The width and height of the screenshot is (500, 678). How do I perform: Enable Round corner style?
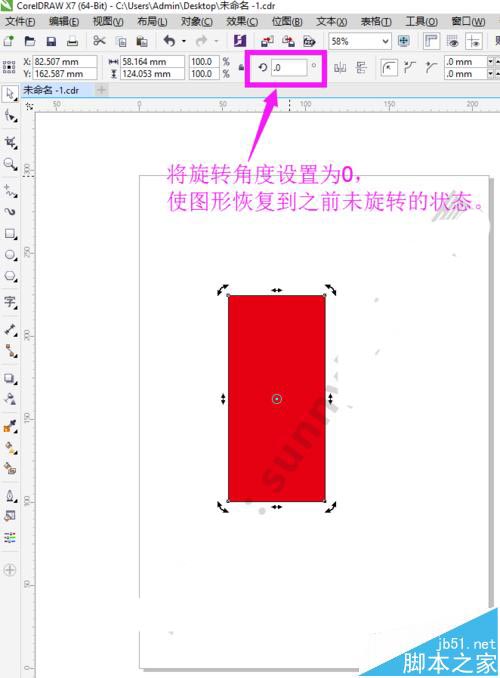pos(389,67)
